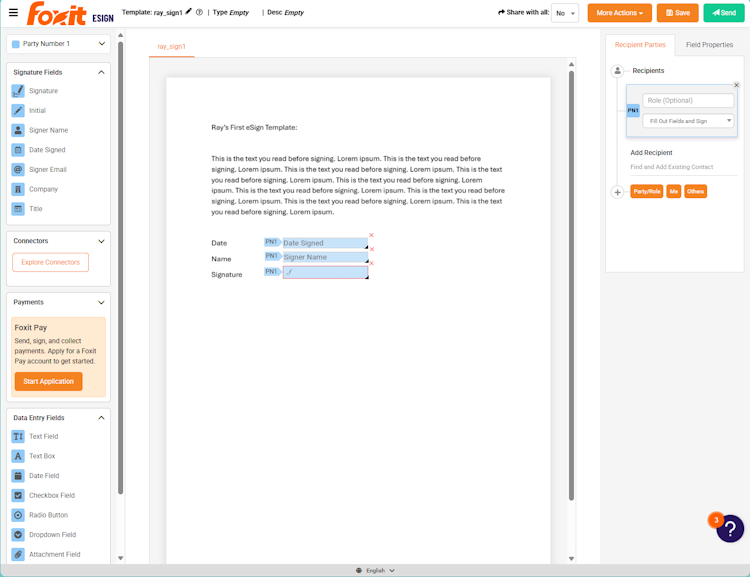Click the Party Number 1 blue color swatch
Image resolution: width=750 pixels, height=577 pixels.
coord(16,44)
